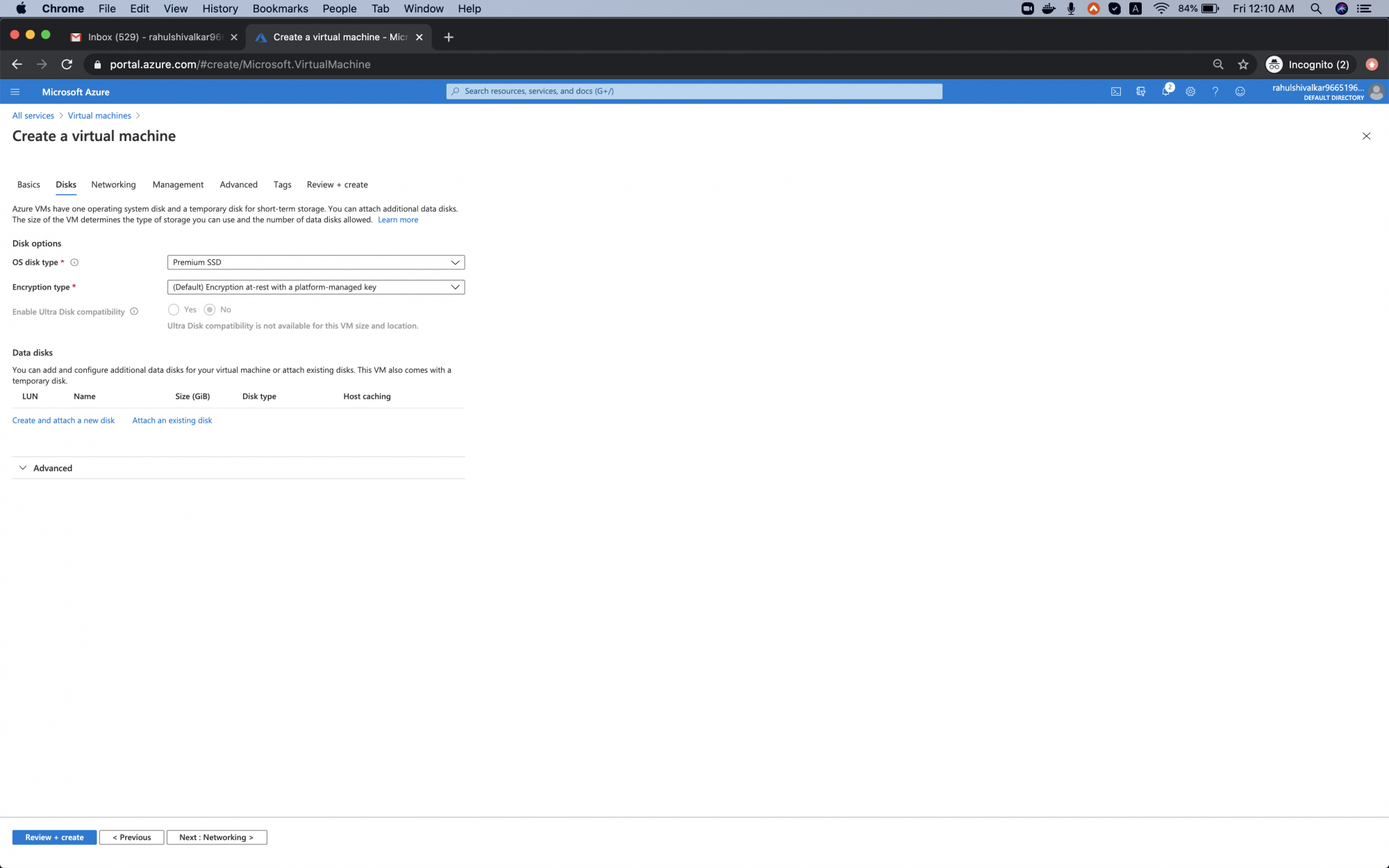This screenshot has height=868, width=1389.
Task: Collapse the Advanced section
Action: 23,467
